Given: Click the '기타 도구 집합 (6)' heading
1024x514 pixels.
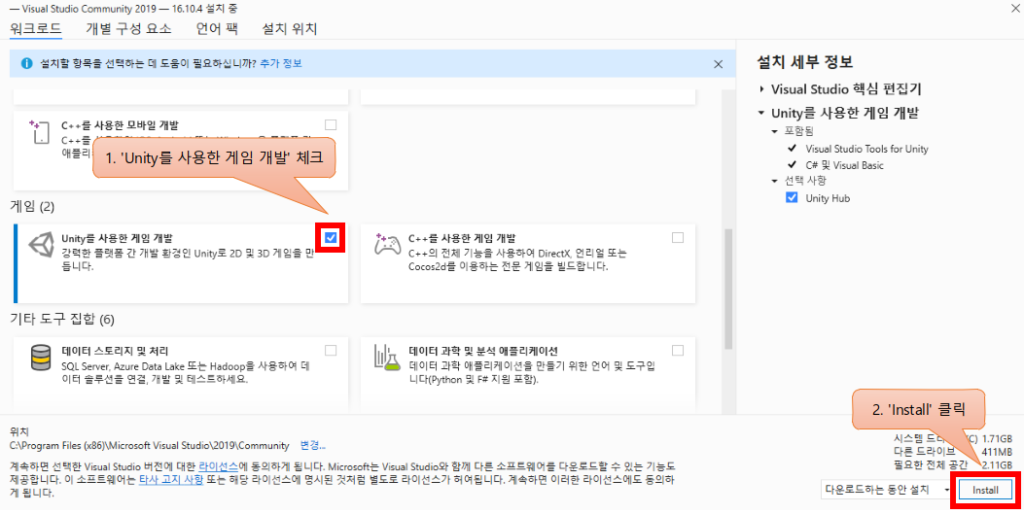Looking at the screenshot, I should (x=62, y=319).
